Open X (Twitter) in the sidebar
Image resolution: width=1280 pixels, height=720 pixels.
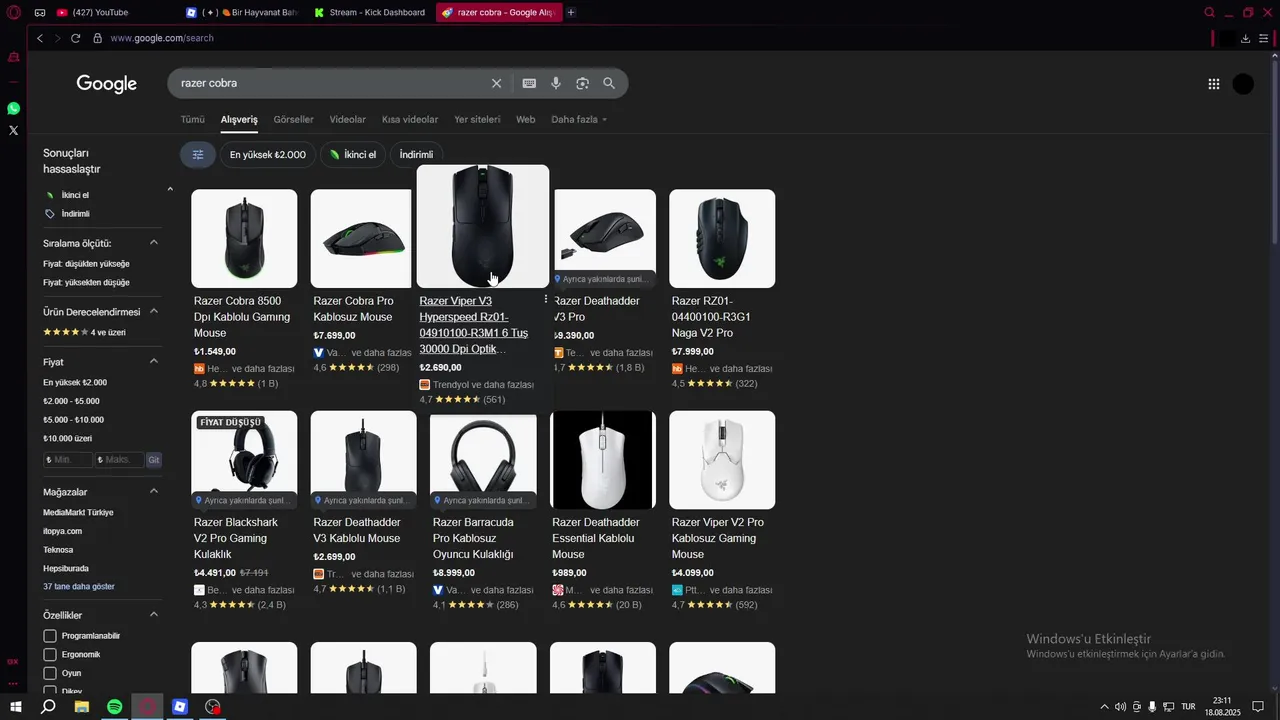pos(13,130)
